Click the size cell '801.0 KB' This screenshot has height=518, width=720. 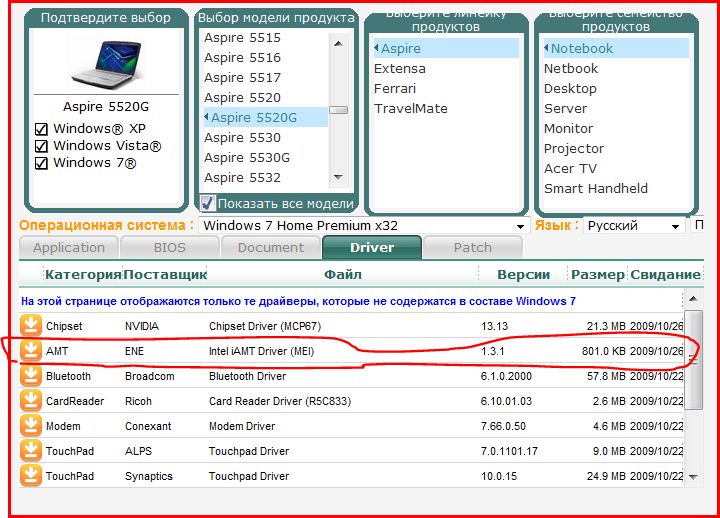pos(604,351)
